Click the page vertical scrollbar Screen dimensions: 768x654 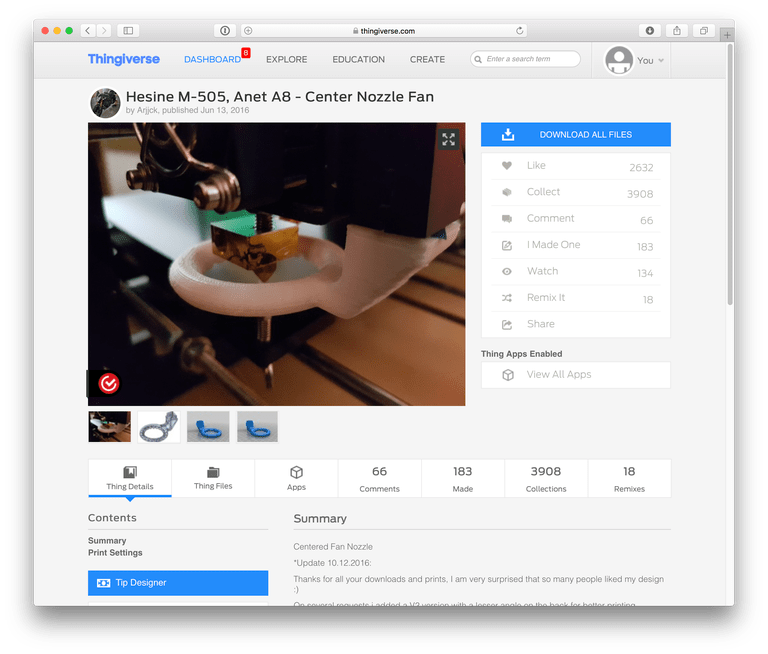[x=730, y=176]
